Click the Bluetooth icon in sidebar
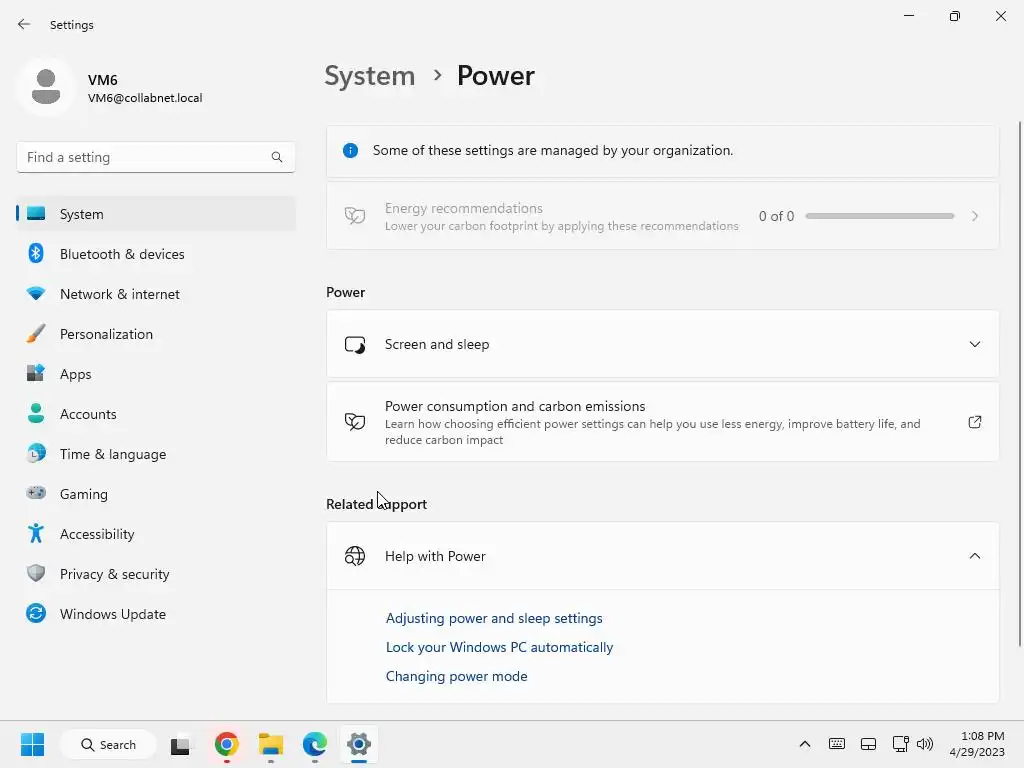 point(36,253)
